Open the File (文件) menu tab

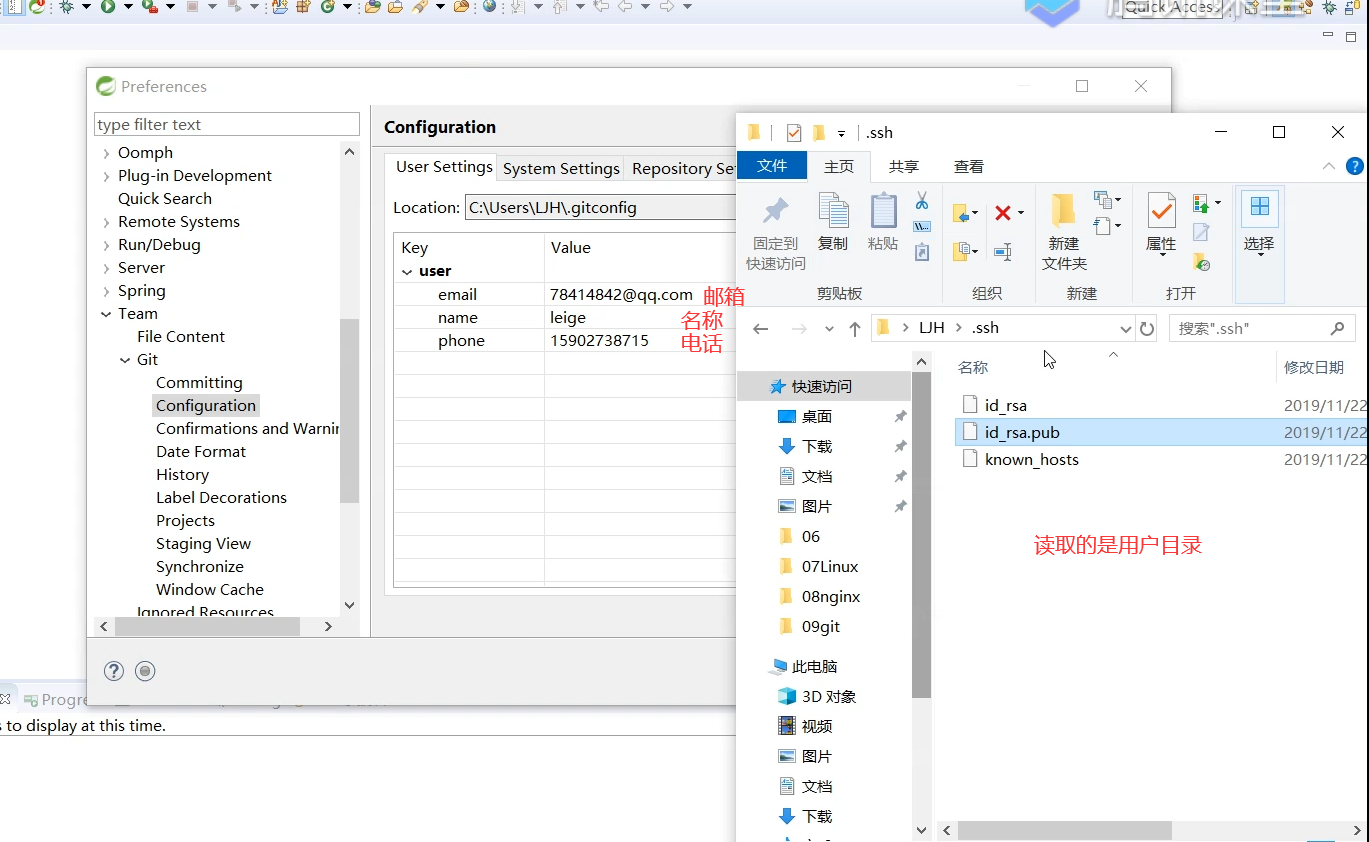click(x=772, y=166)
